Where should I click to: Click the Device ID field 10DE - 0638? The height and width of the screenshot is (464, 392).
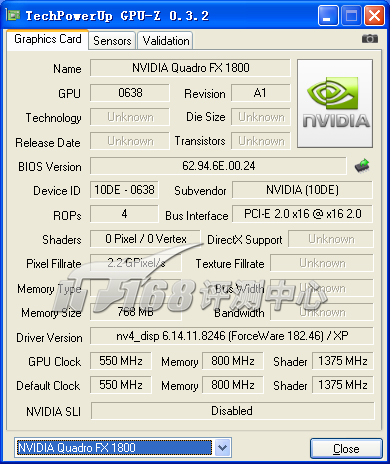(124, 190)
